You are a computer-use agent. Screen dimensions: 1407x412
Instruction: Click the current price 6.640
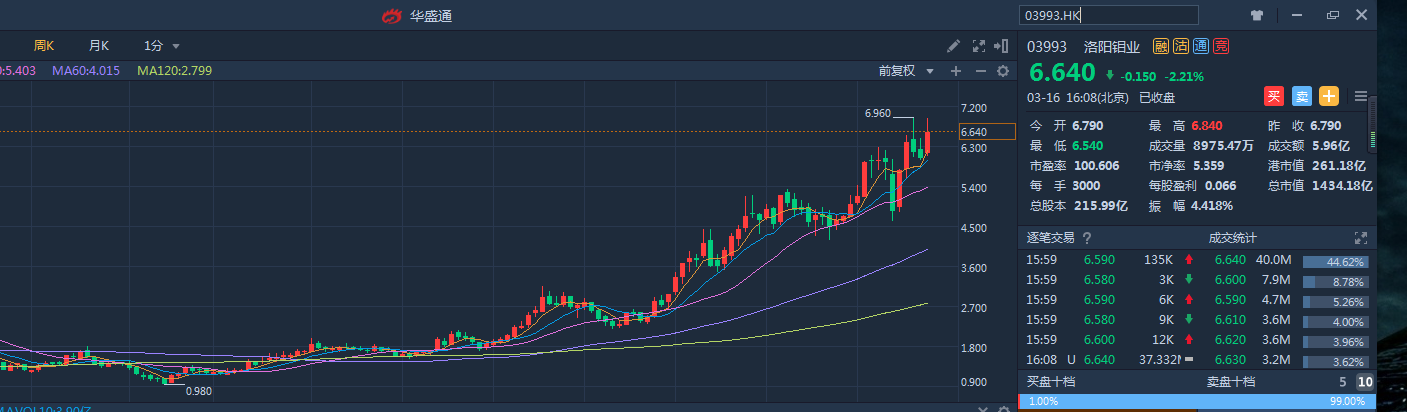[x=1063, y=73]
